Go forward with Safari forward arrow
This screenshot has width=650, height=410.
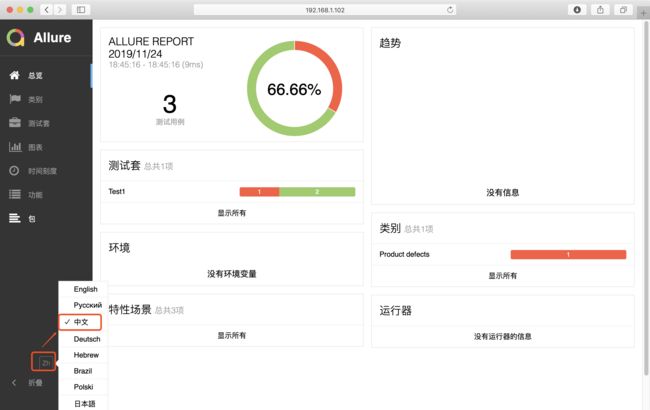coord(60,10)
